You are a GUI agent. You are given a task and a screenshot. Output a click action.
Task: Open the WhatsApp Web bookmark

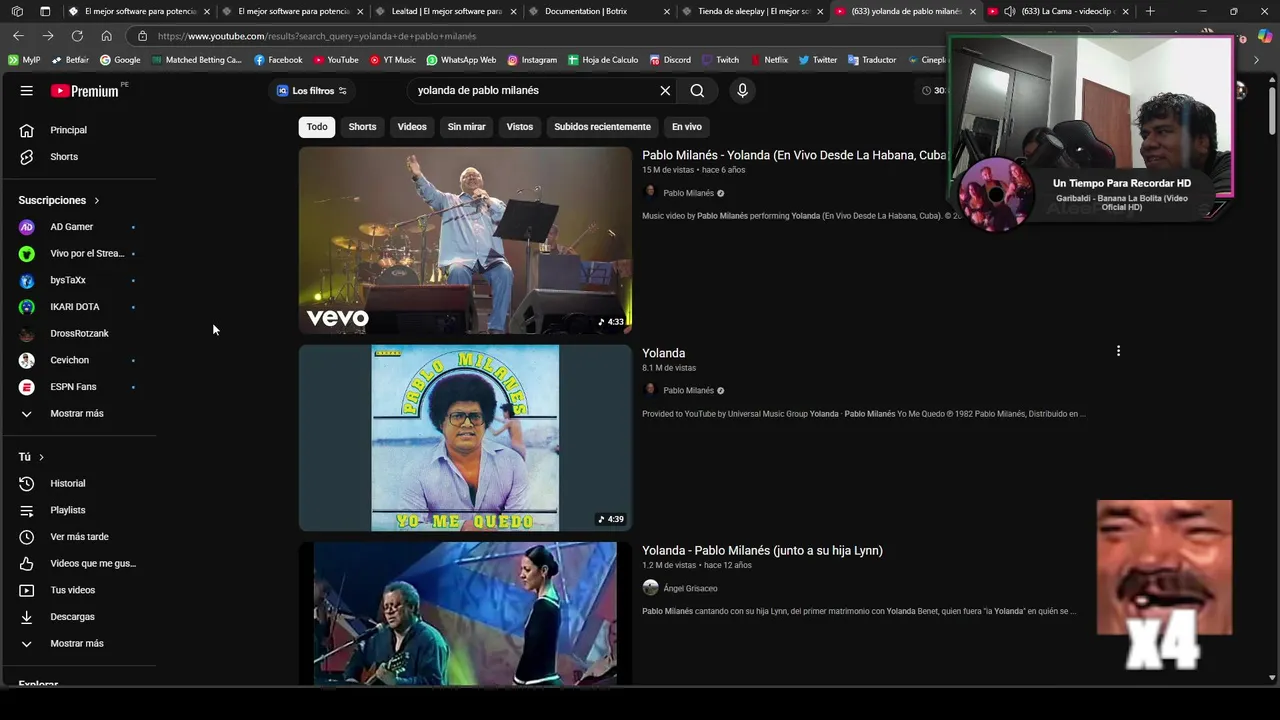tap(461, 60)
